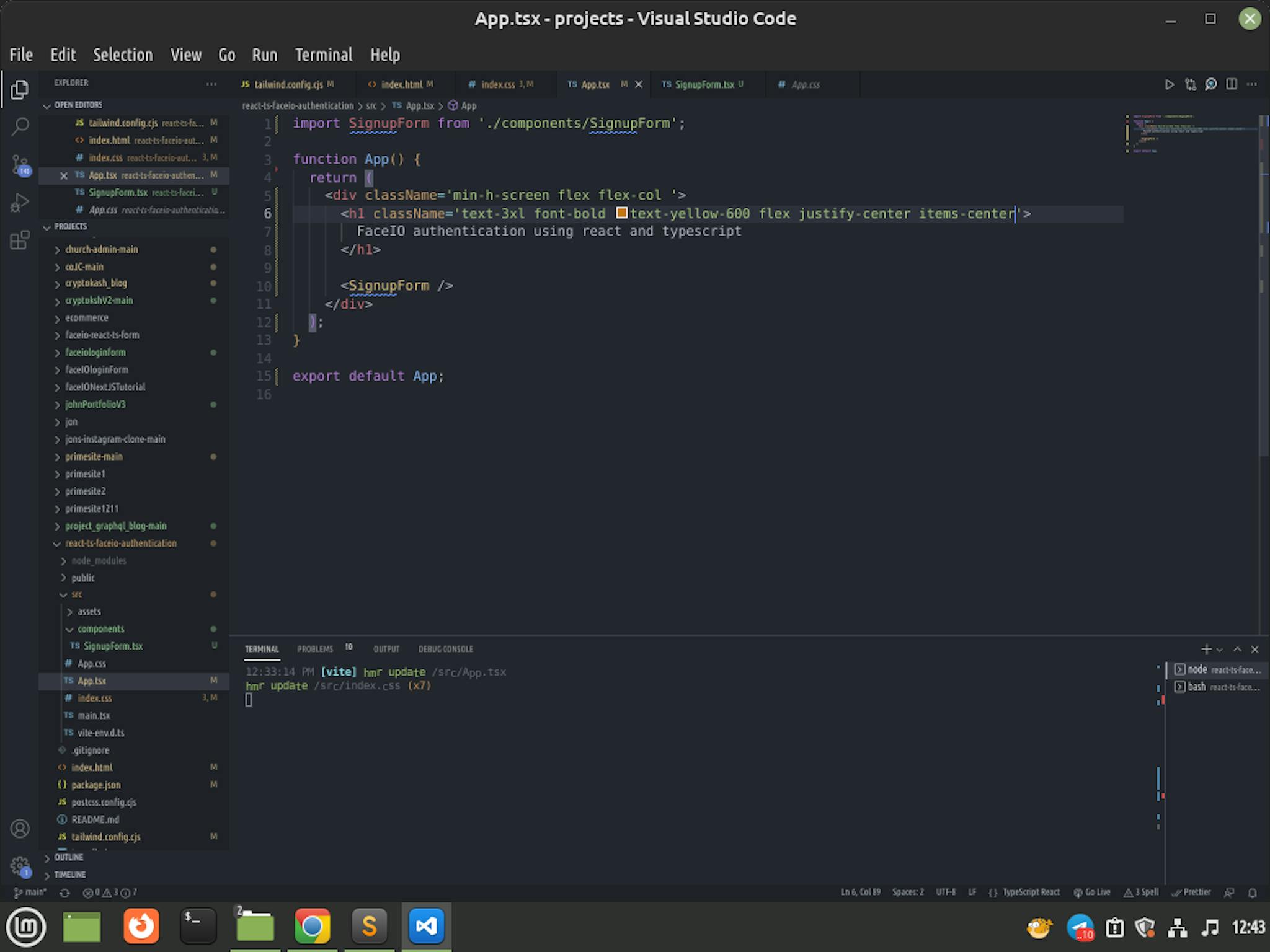Open the Source Control view
1270x952 pixels.
20,165
